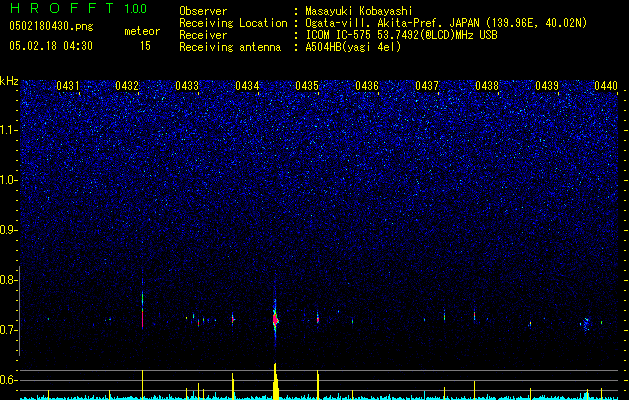The image size is (629, 400).
Task: Click the 'Observer' label
Action: click(x=203, y=11)
